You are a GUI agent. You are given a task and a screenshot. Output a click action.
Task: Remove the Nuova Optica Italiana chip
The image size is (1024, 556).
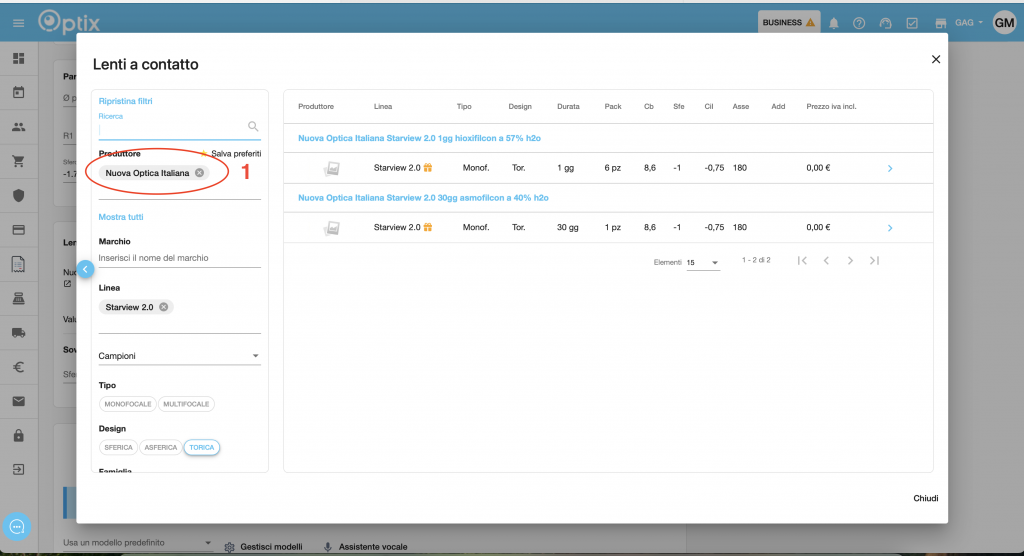pos(199,173)
